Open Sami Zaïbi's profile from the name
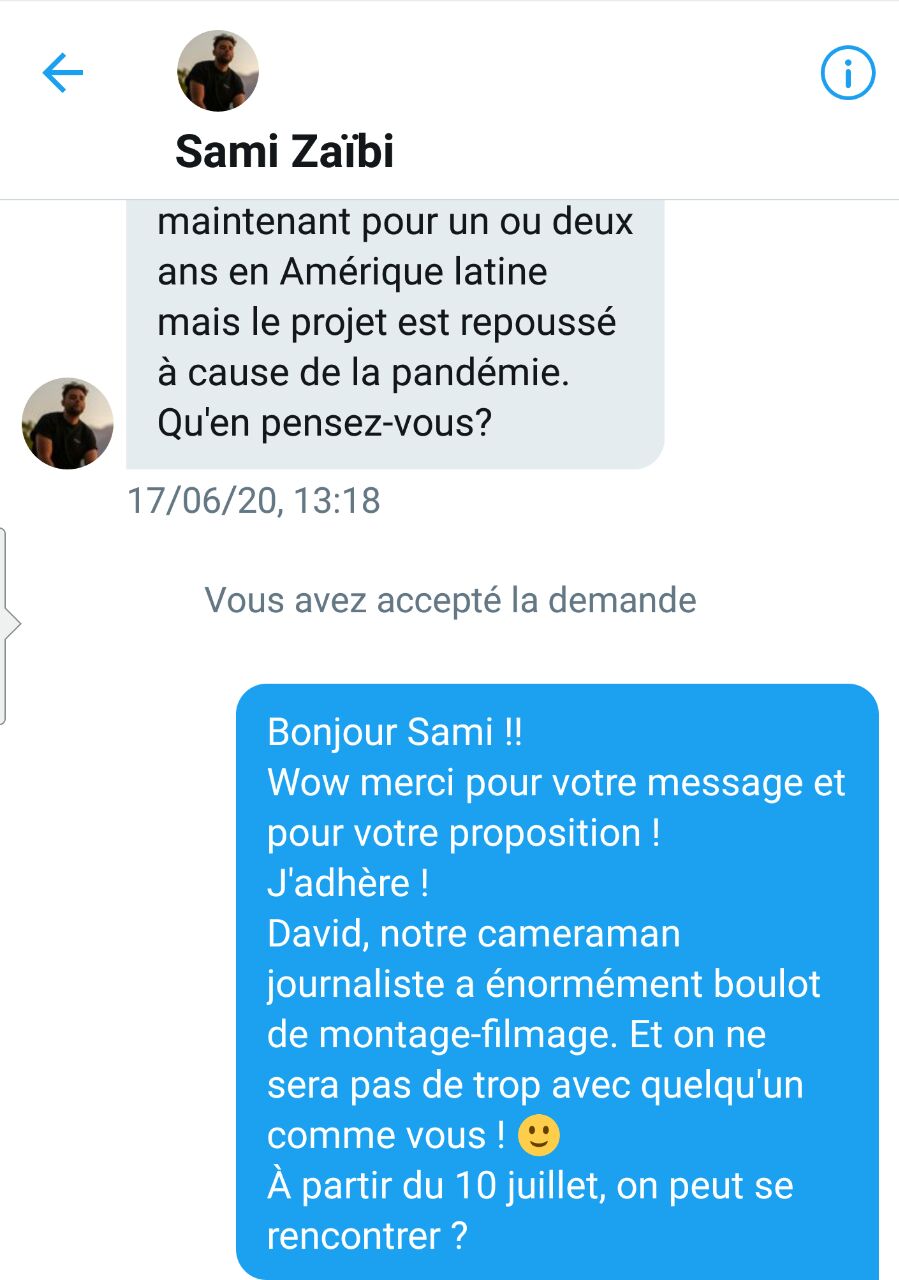This screenshot has width=899, height=1280. pos(284,151)
